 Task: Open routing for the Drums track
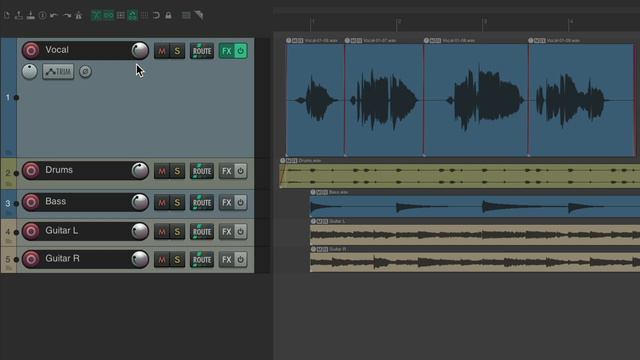pyautogui.click(x=202, y=171)
